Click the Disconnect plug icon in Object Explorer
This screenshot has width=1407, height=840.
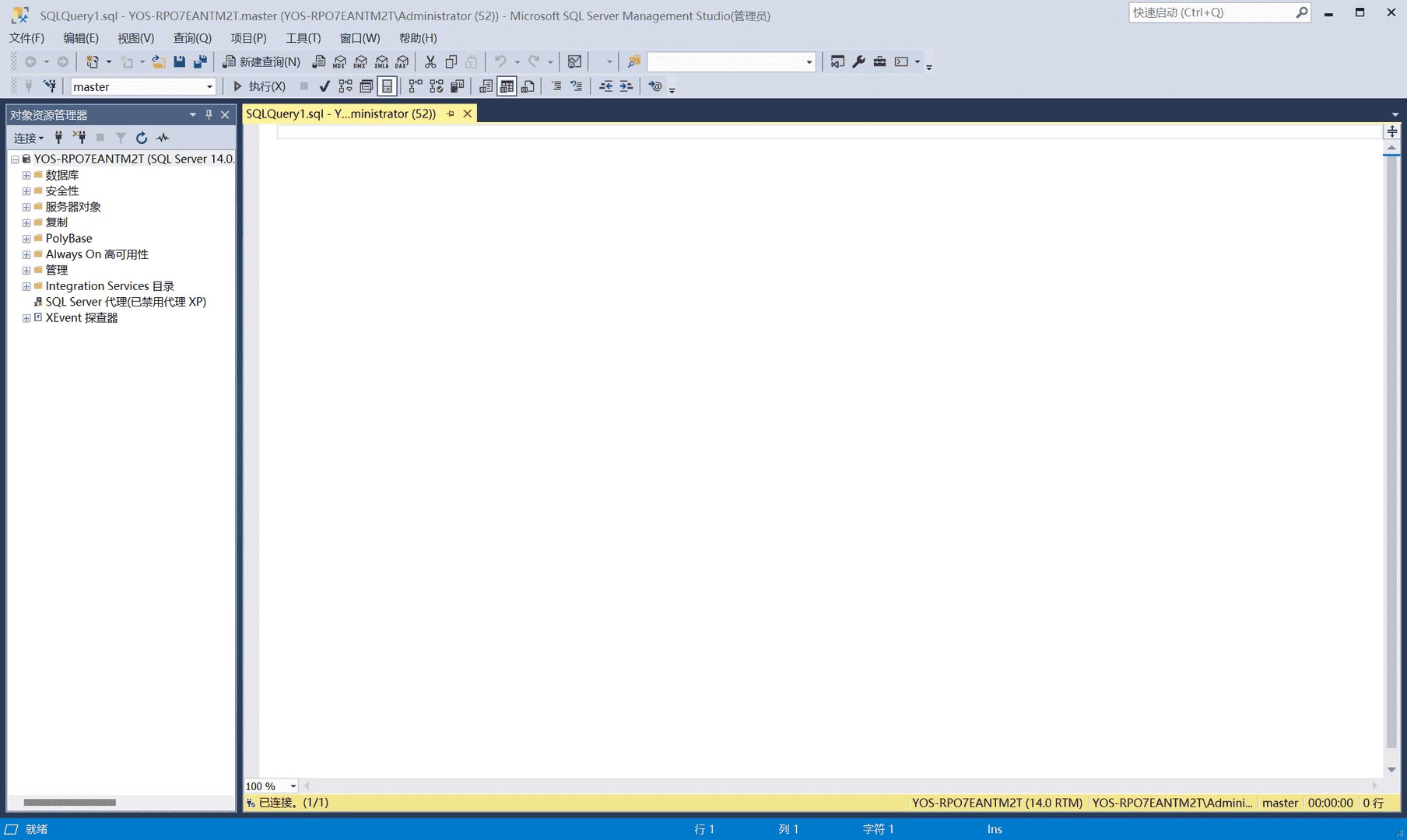coord(79,138)
